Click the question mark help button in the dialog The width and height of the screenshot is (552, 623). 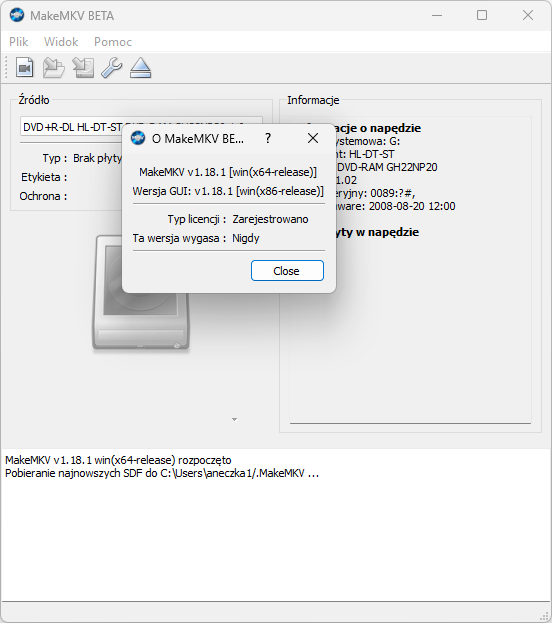[x=268, y=138]
